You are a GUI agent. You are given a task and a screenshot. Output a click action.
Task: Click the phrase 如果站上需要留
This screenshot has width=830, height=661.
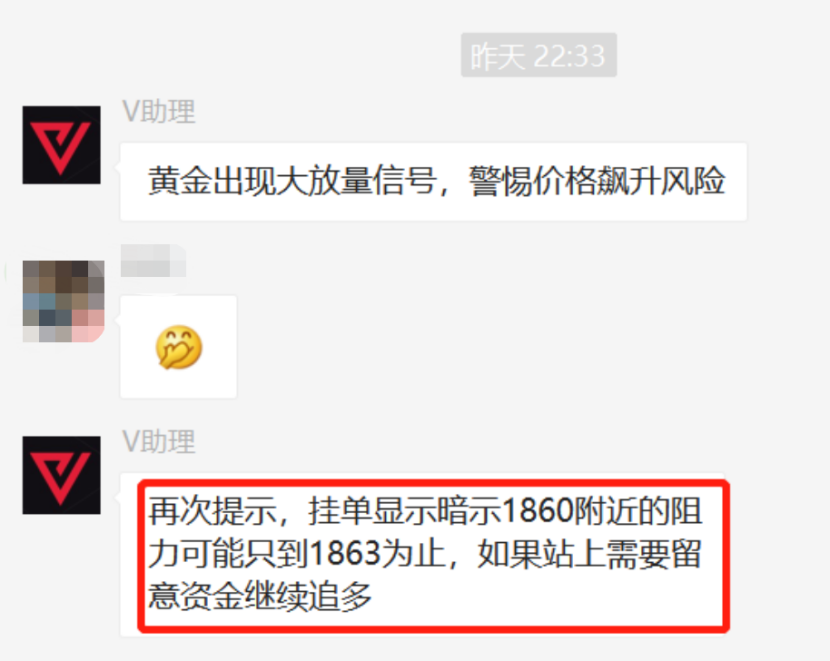[x=590, y=555]
